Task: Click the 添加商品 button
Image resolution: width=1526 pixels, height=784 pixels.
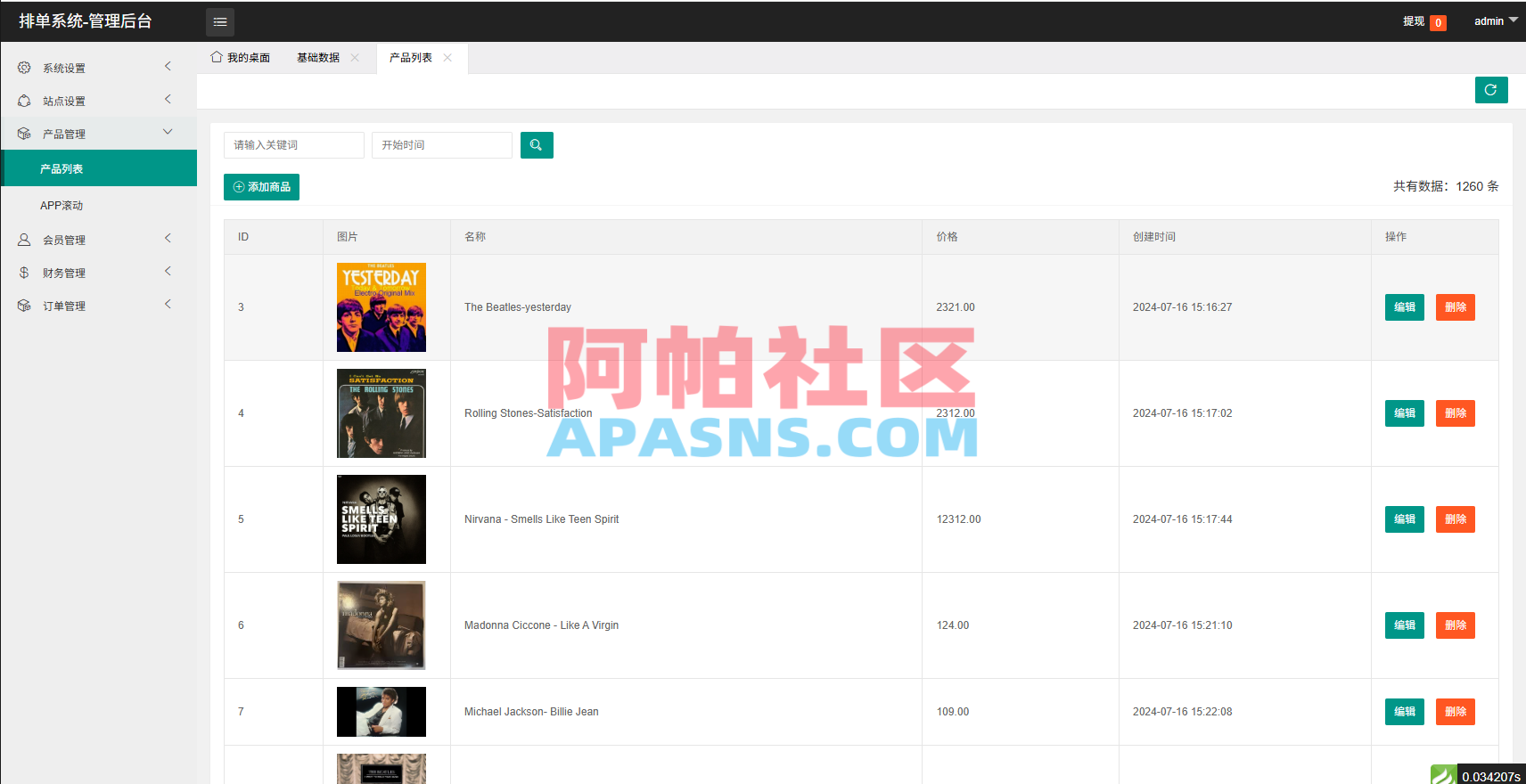Action: (x=261, y=187)
